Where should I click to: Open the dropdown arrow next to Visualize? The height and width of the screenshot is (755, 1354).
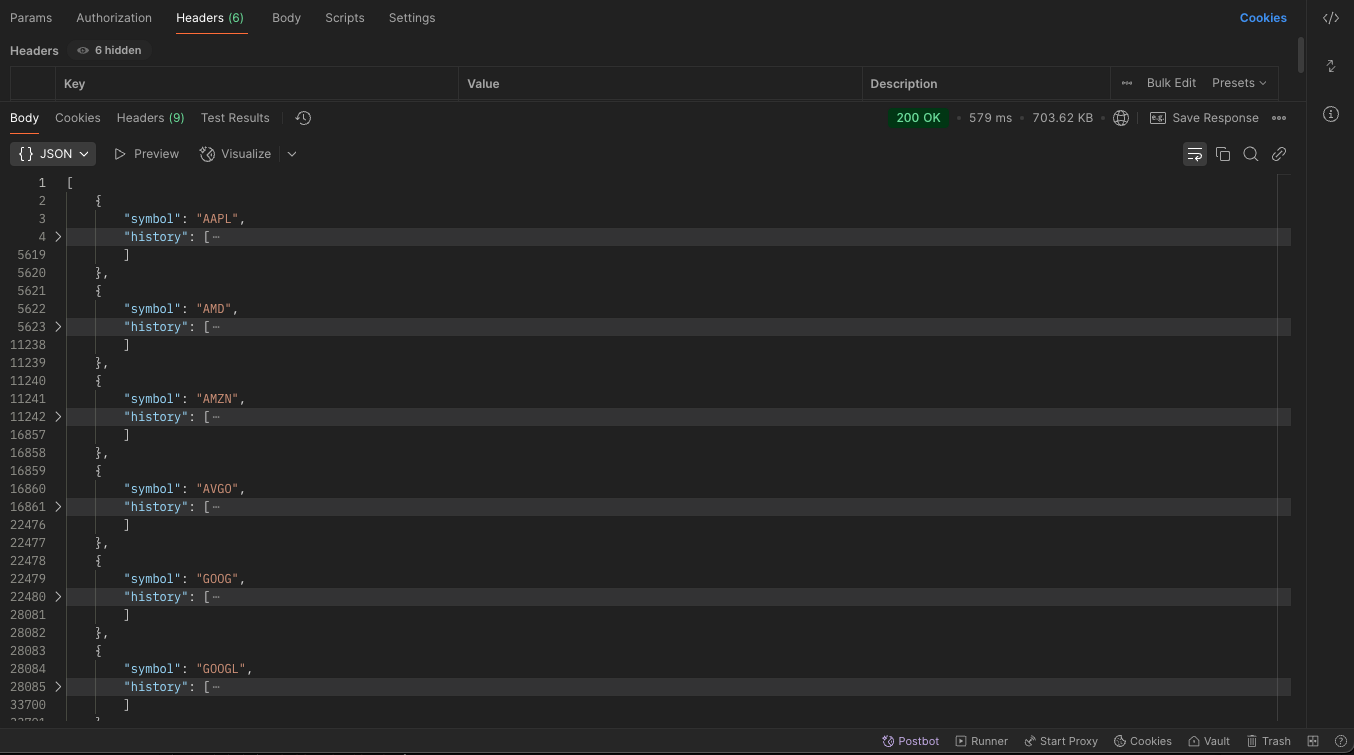coord(292,154)
